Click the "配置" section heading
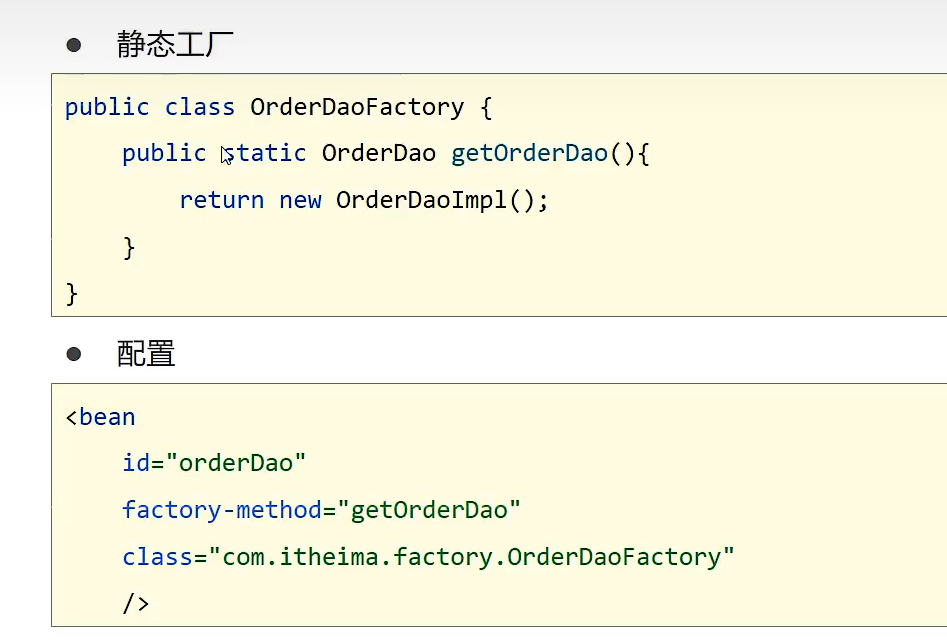This screenshot has height=643, width=947. [x=146, y=353]
